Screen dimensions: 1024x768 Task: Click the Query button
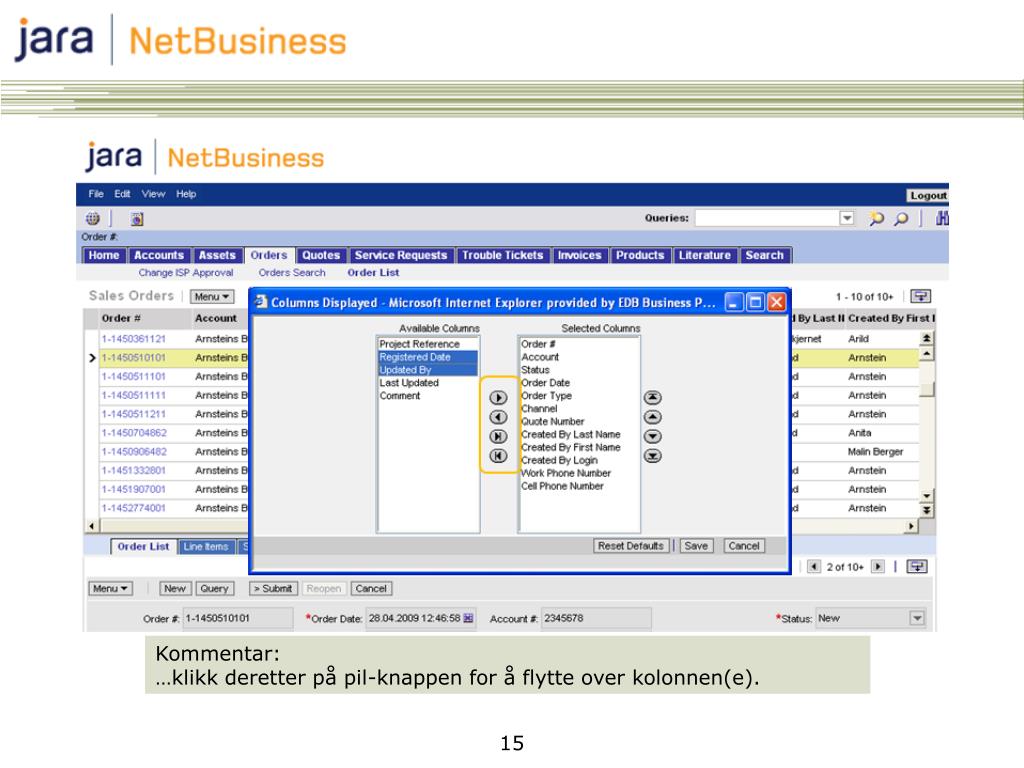coord(214,588)
